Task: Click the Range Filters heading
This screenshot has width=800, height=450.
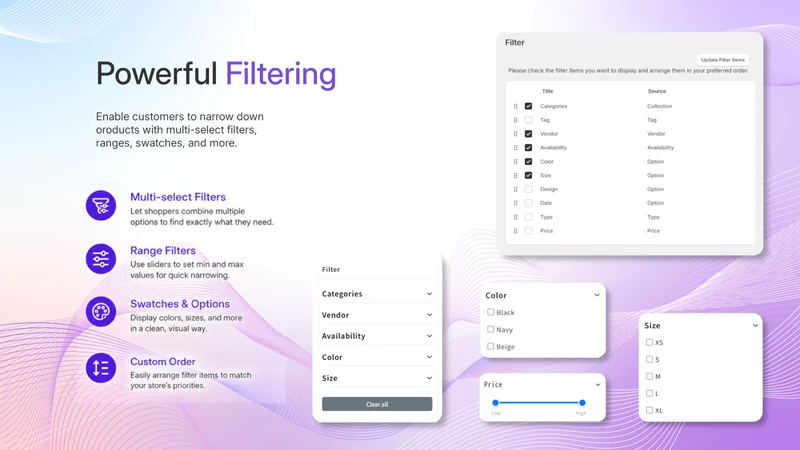Action: [163, 251]
